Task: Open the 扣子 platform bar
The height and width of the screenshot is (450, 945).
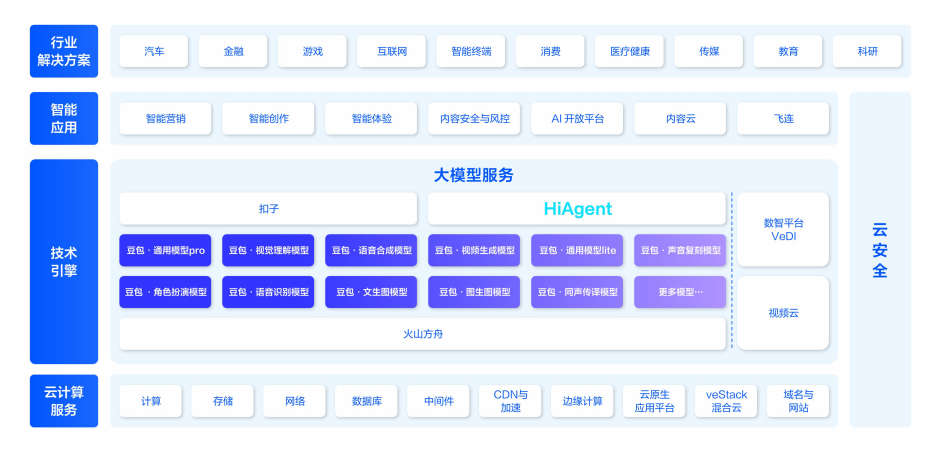Action: [x=268, y=209]
